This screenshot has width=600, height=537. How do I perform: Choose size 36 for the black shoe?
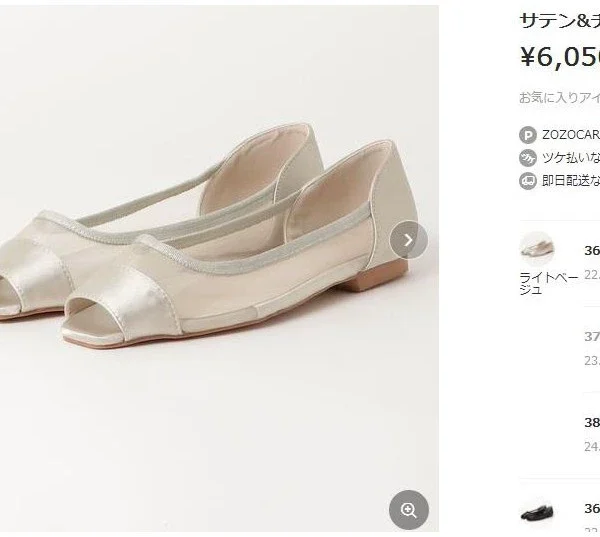coord(591,509)
